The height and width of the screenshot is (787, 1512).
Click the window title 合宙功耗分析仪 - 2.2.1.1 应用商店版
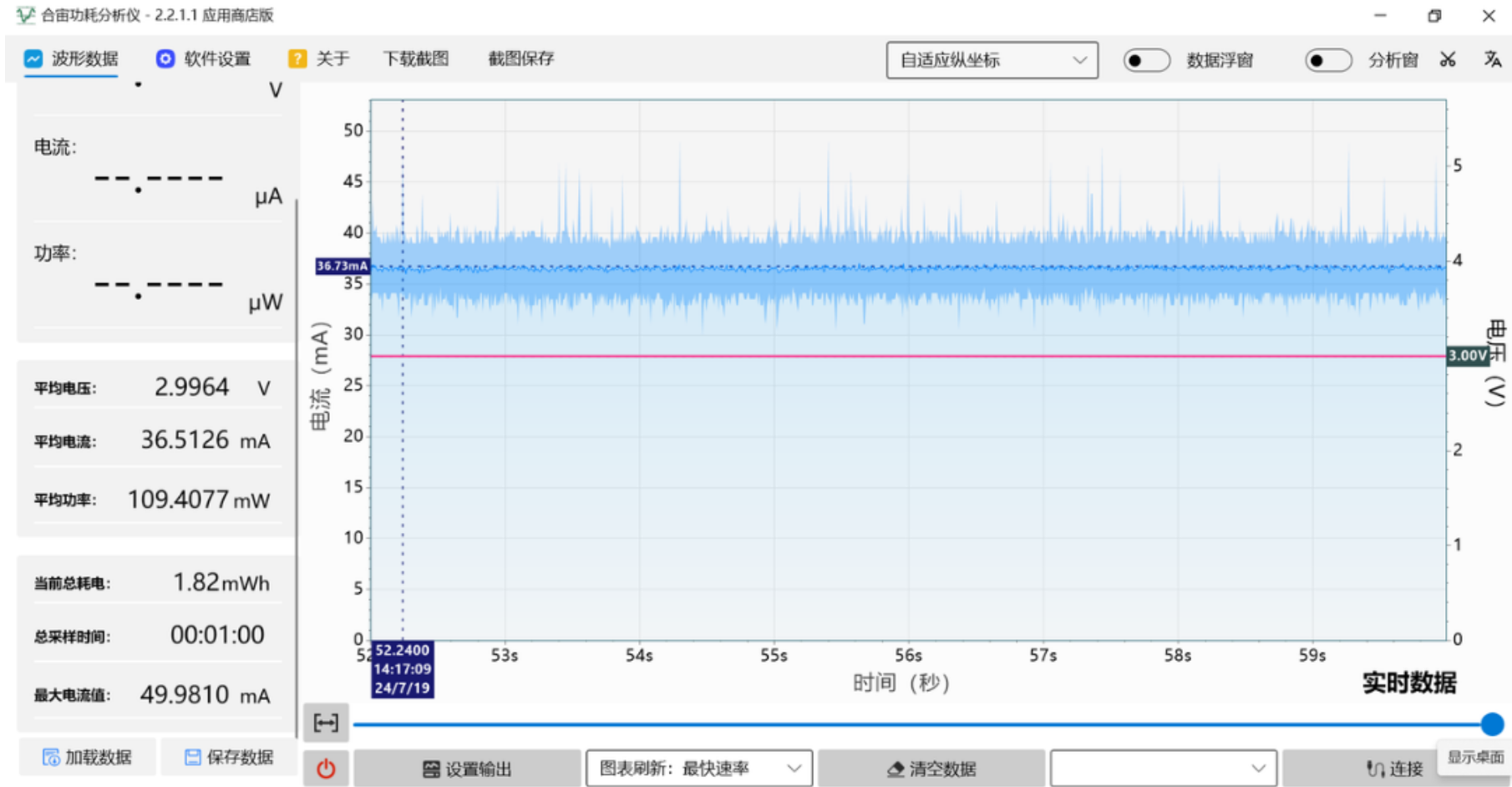click(x=157, y=15)
